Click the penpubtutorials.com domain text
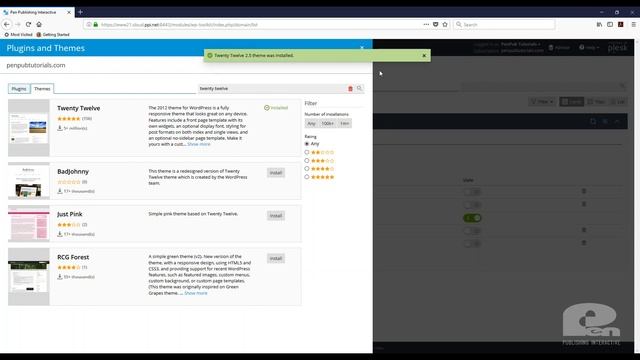 coord(36,65)
